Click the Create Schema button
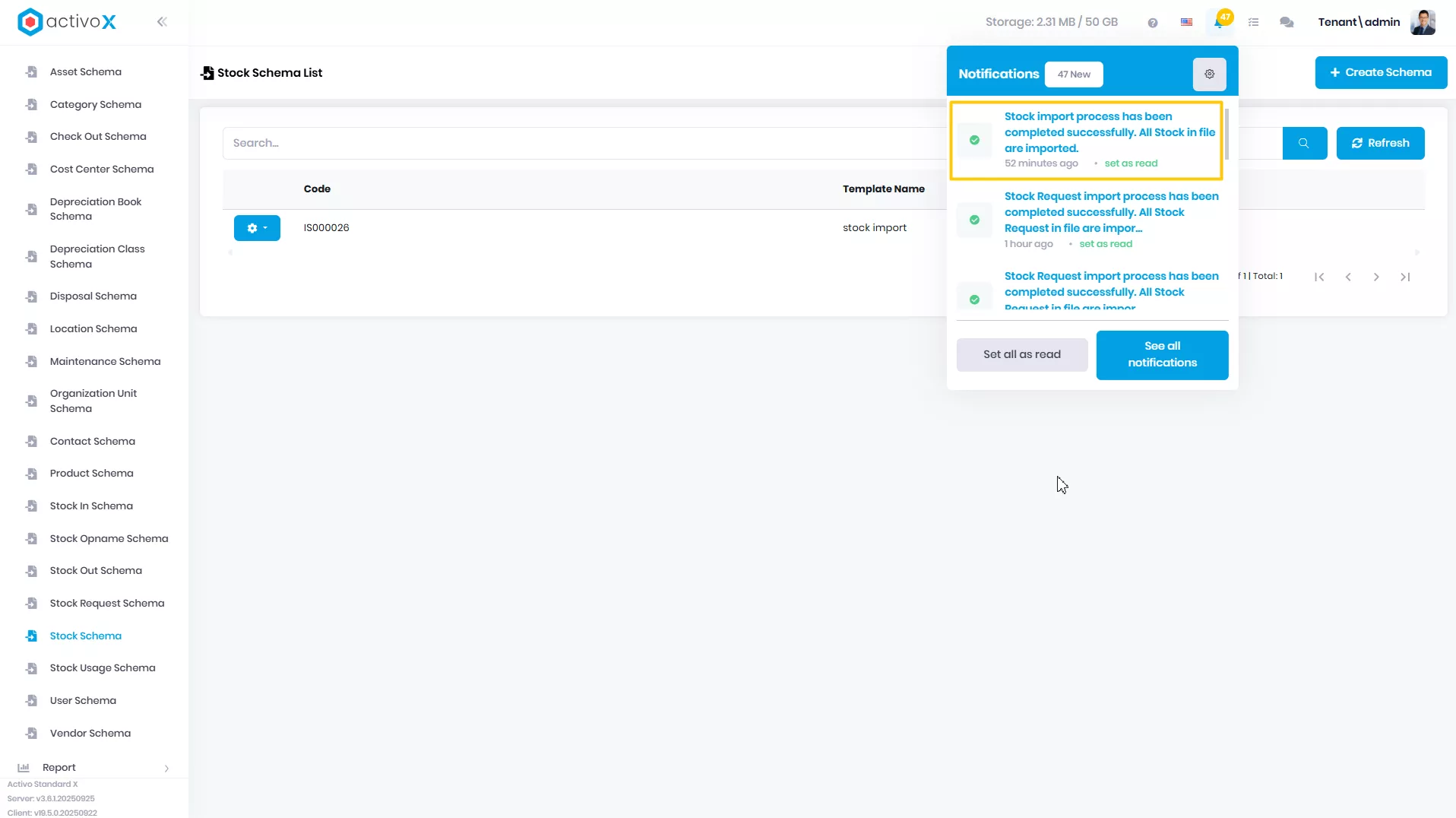The height and width of the screenshot is (818, 1456). (x=1381, y=72)
